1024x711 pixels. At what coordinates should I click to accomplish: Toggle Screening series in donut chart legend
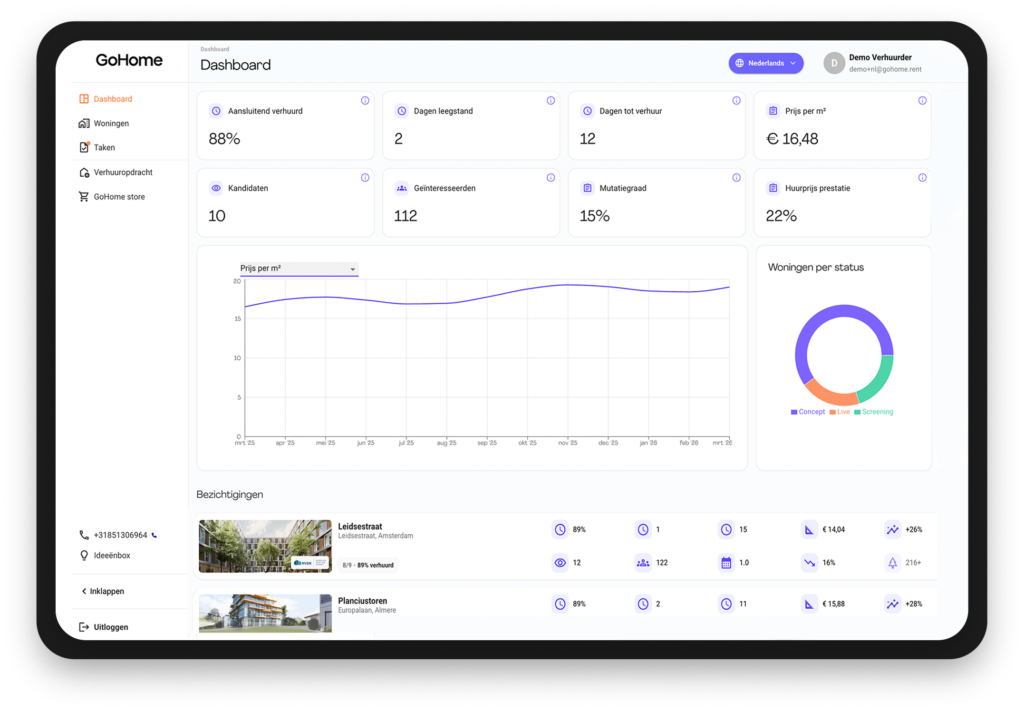click(x=873, y=412)
